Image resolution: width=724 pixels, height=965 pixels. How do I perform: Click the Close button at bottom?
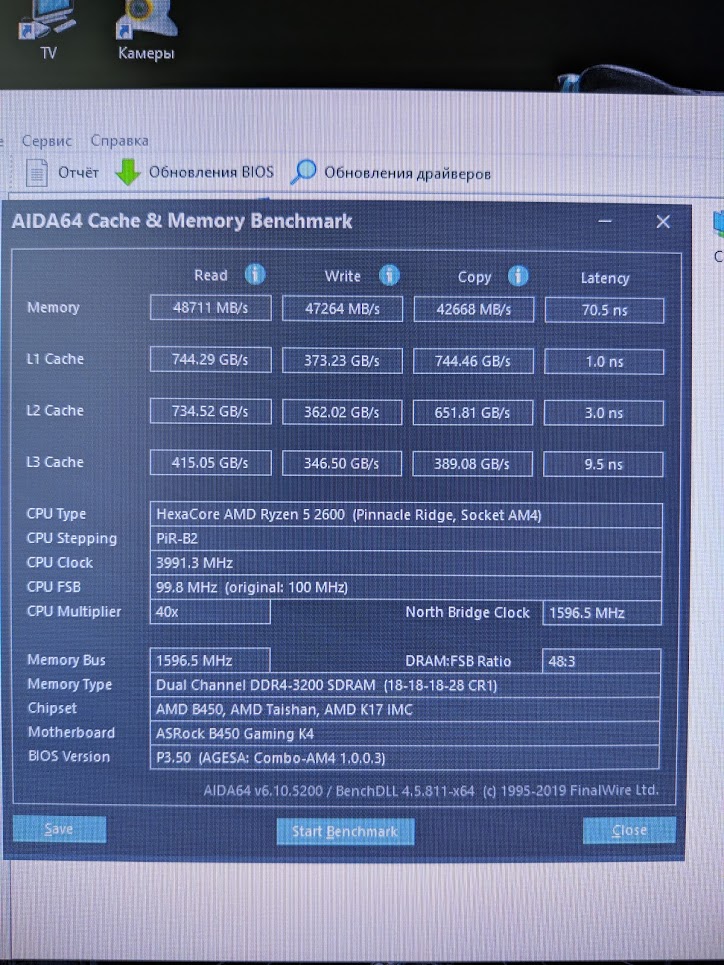point(629,830)
